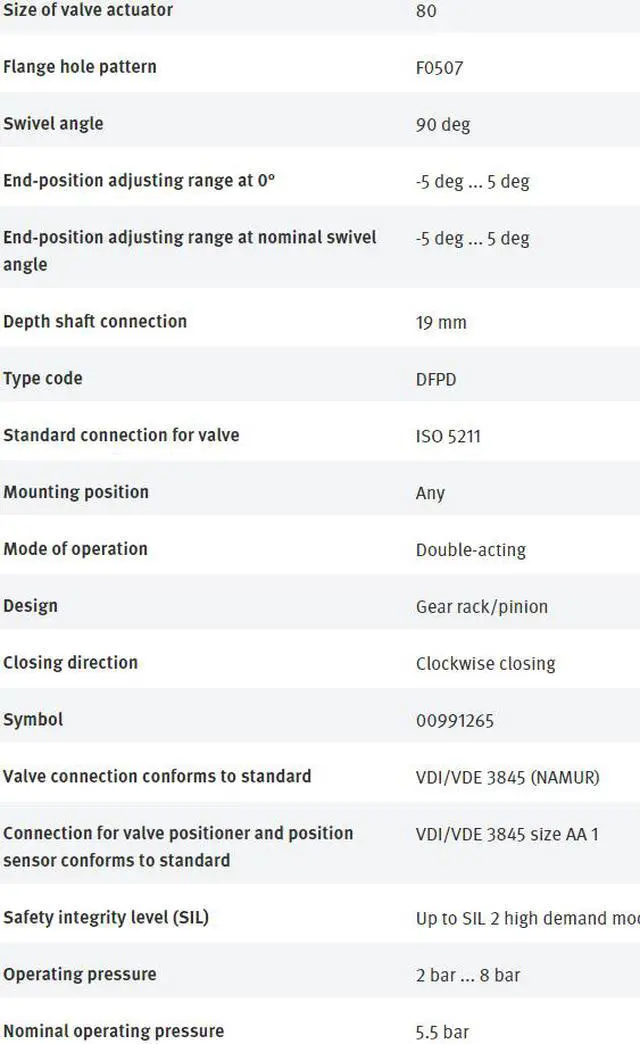This screenshot has height=1044, width=640.
Task: Click 'End-position adjusting range at 0°' label
Action: click(139, 180)
